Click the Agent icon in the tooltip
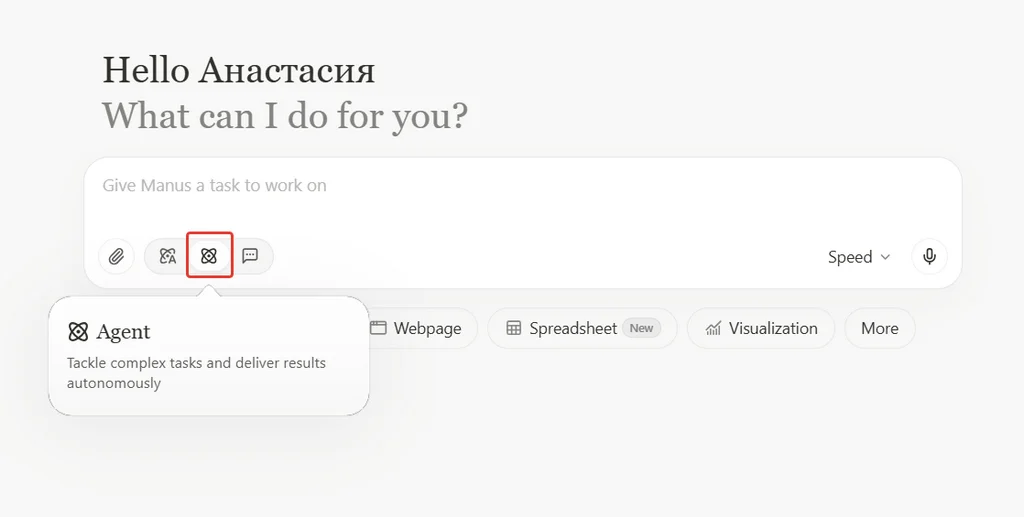 pyautogui.click(x=78, y=332)
